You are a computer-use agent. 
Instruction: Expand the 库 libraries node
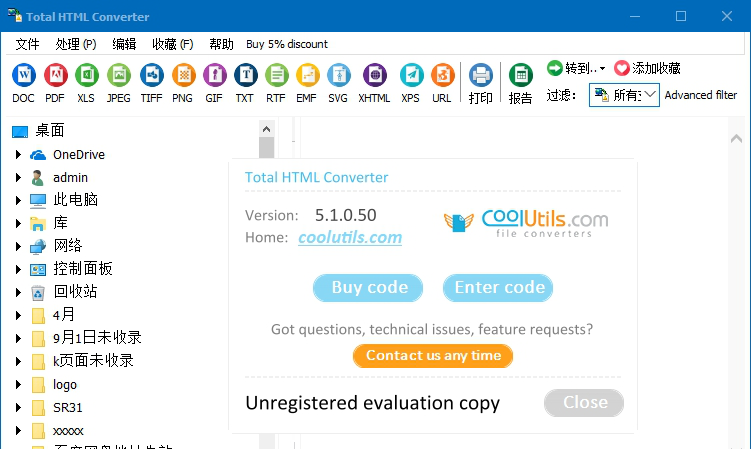point(18,223)
